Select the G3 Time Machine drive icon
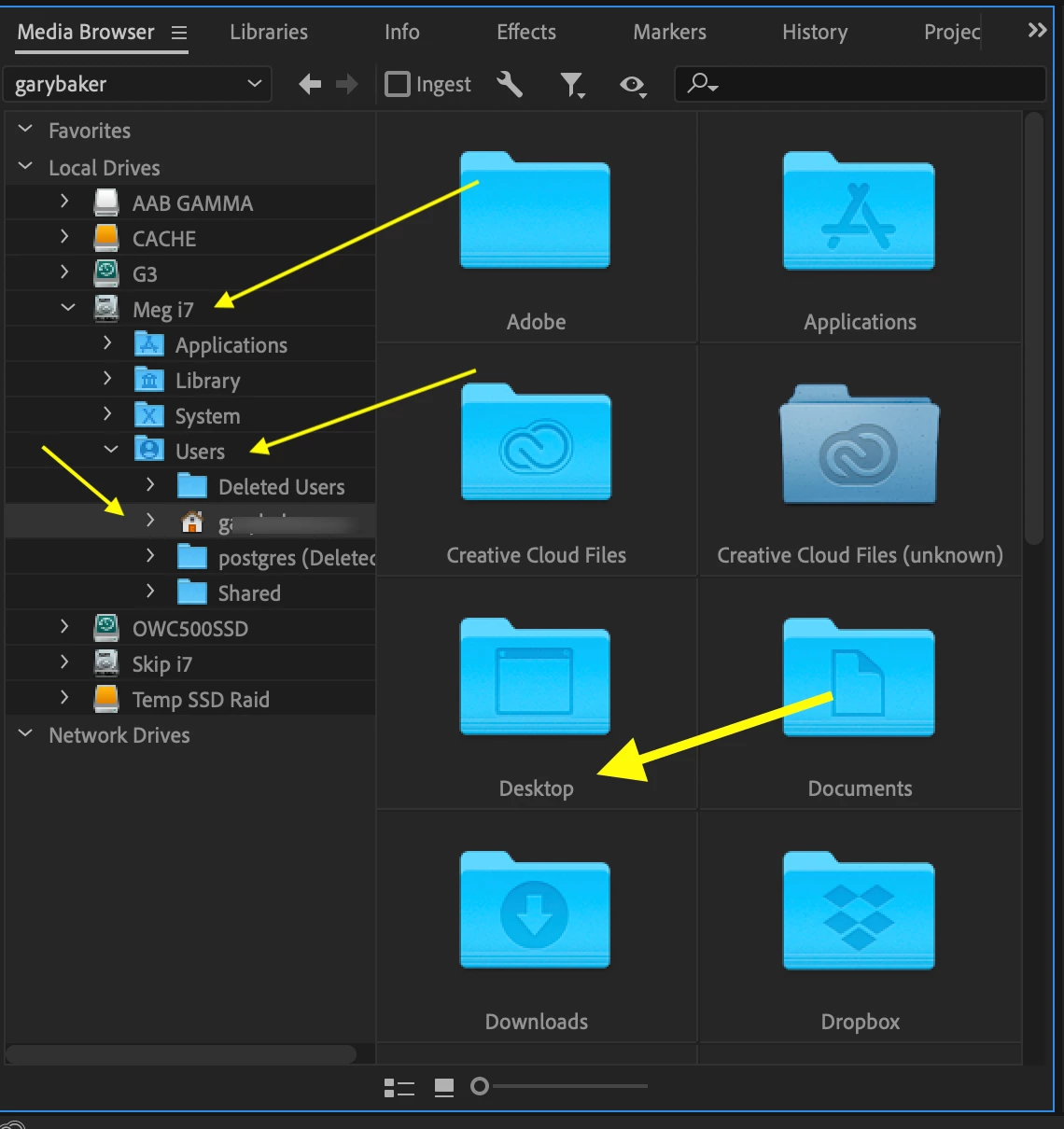The width and height of the screenshot is (1064, 1129). pos(106,273)
